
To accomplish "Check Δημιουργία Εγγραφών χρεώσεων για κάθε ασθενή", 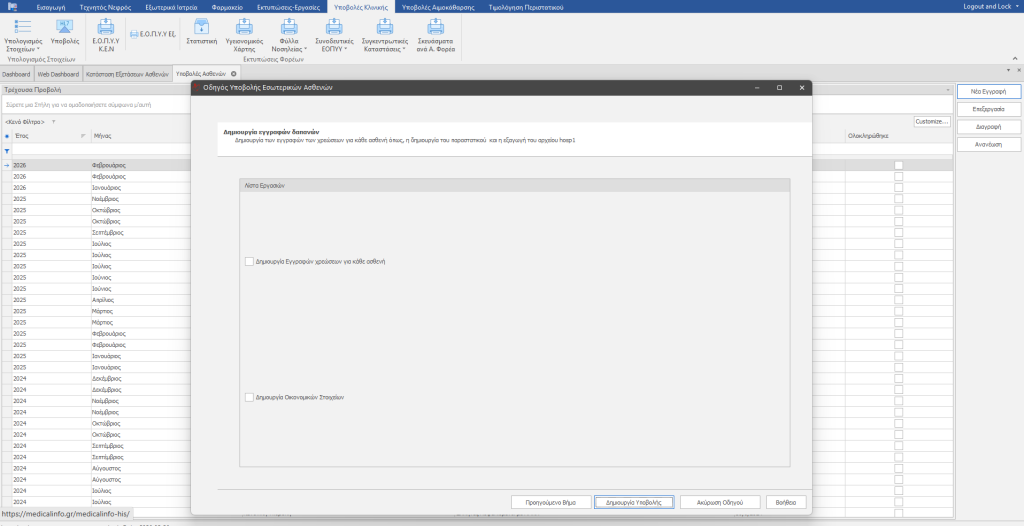I will click(248, 261).
